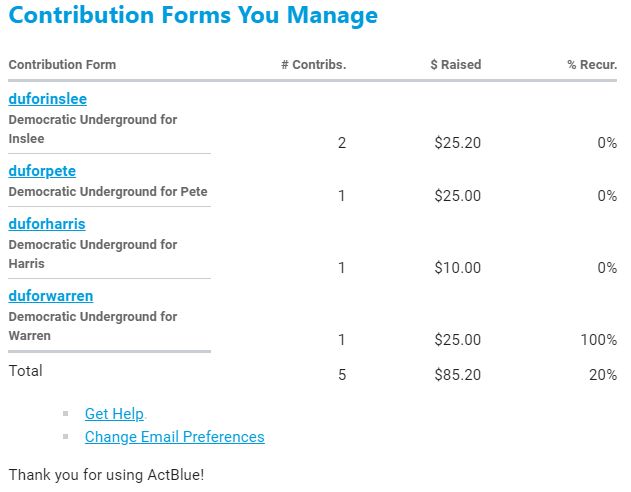Click the Democratic Underground for Pete description
Screen dimensions: 631x492
click(x=108, y=191)
